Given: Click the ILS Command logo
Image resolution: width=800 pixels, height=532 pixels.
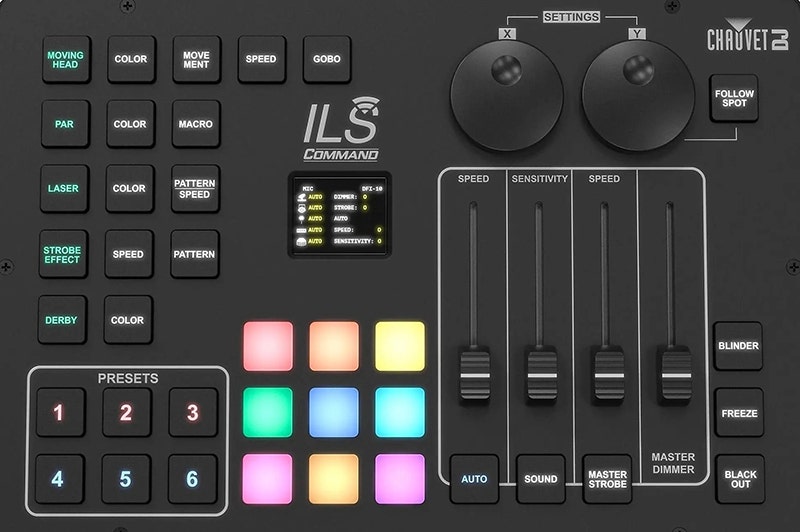Looking at the screenshot, I should tap(341, 129).
